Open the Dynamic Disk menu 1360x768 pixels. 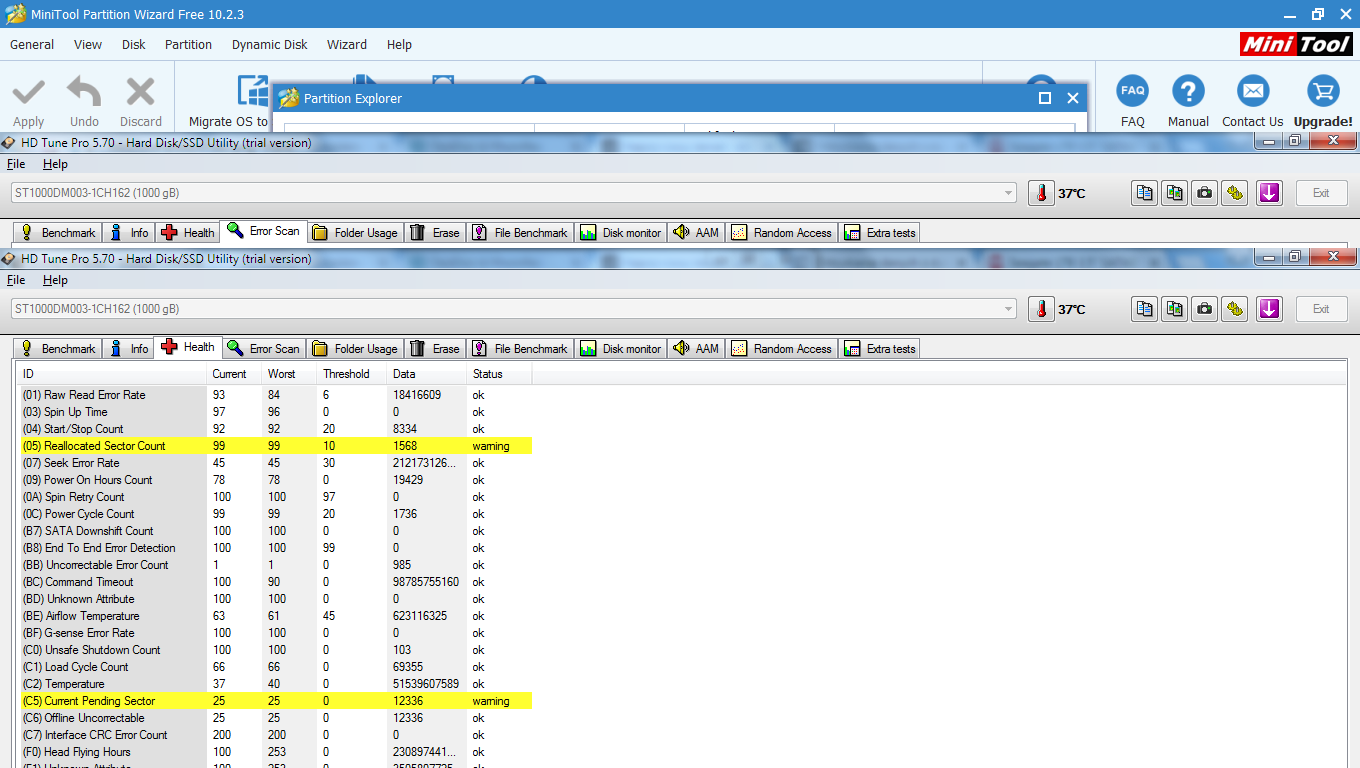point(270,44)
